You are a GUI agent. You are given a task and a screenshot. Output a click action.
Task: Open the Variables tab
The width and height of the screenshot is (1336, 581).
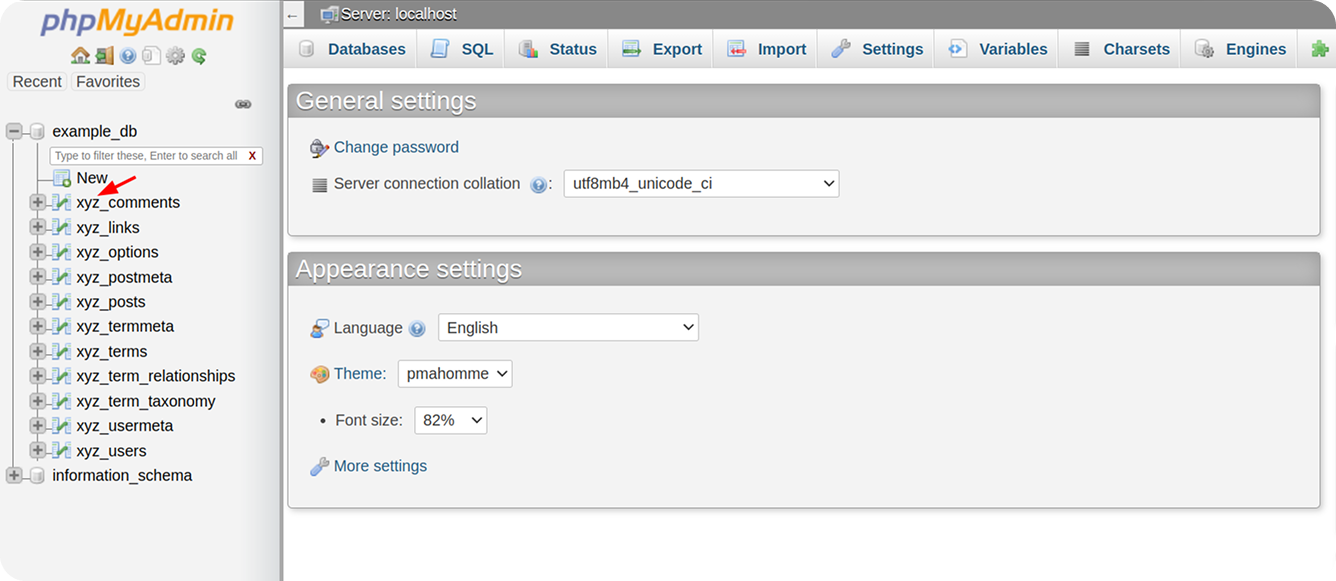click(997, 49)
